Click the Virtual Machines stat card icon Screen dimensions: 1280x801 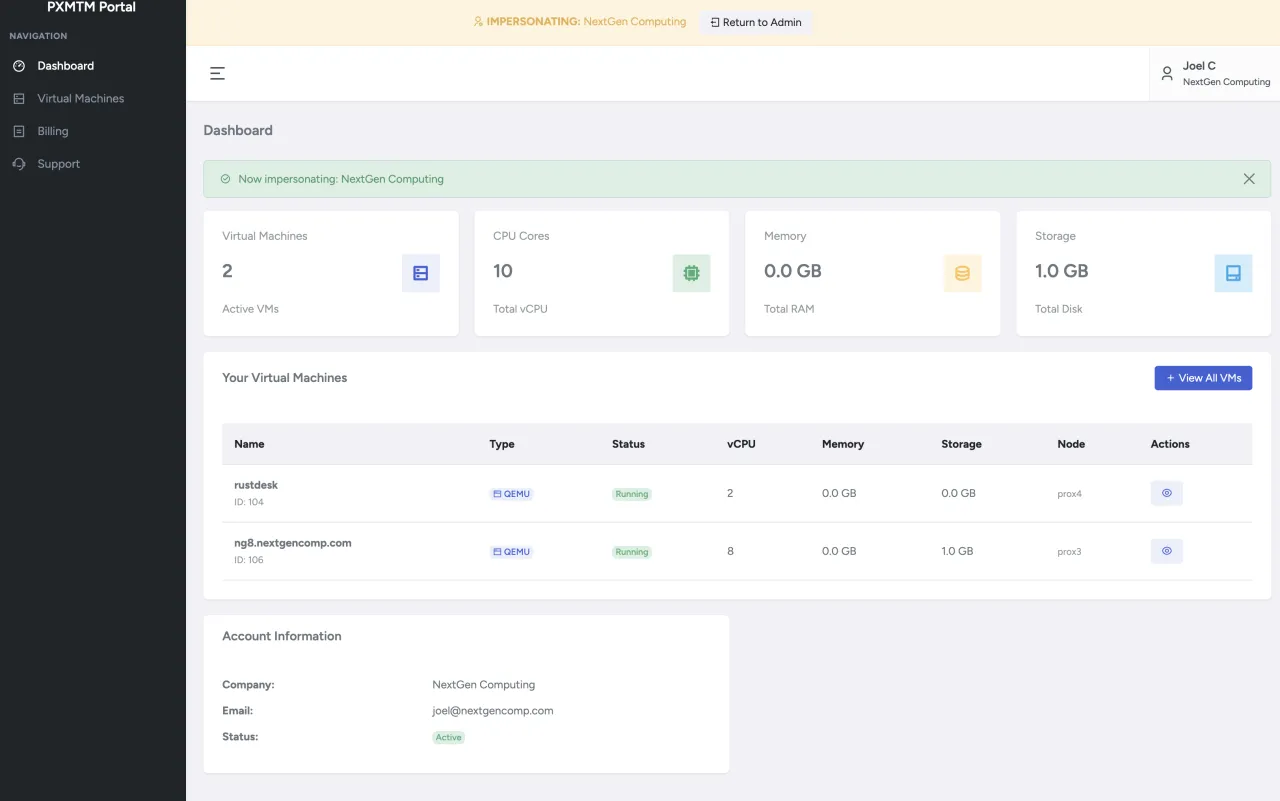point(420,273)
